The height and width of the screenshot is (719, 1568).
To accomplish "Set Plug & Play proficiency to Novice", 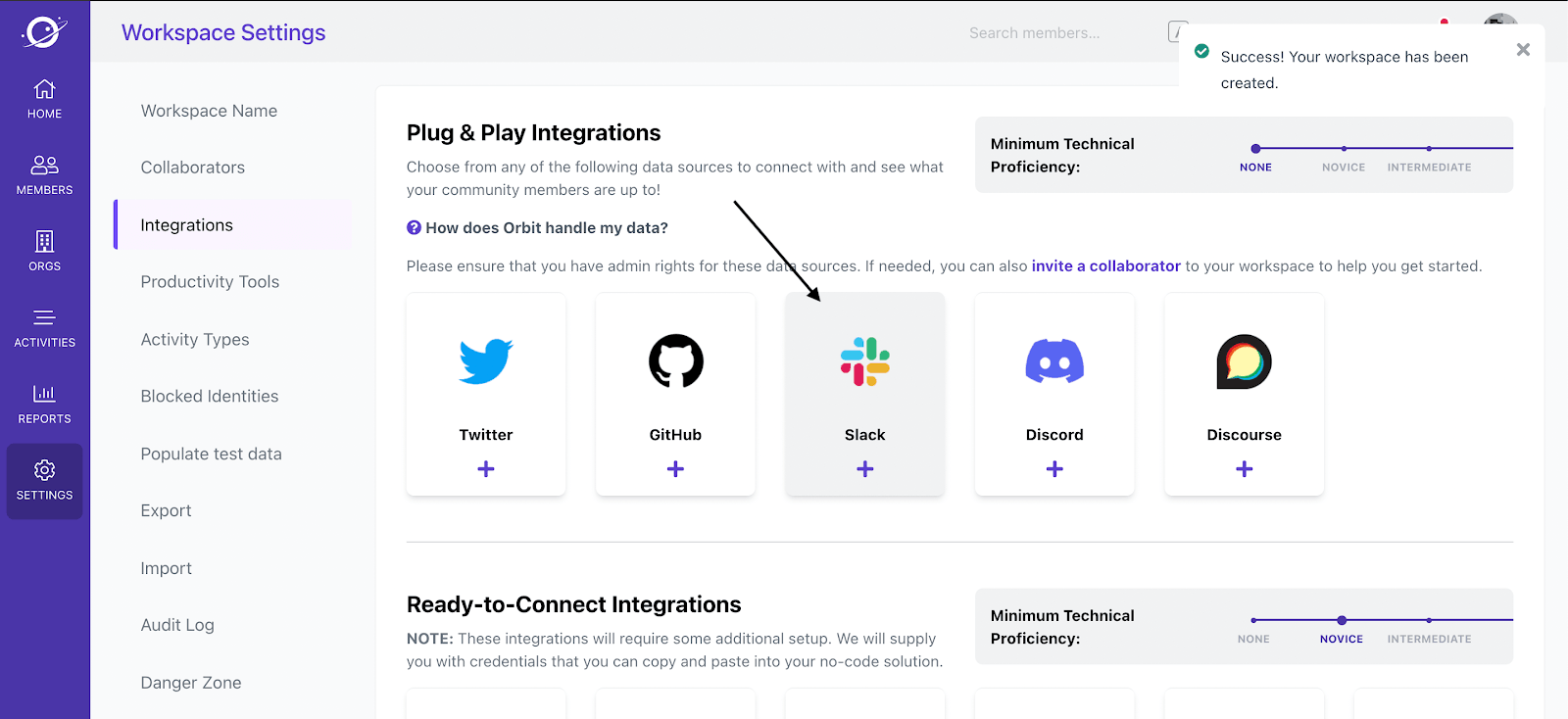I will [x=1343, y=149].
